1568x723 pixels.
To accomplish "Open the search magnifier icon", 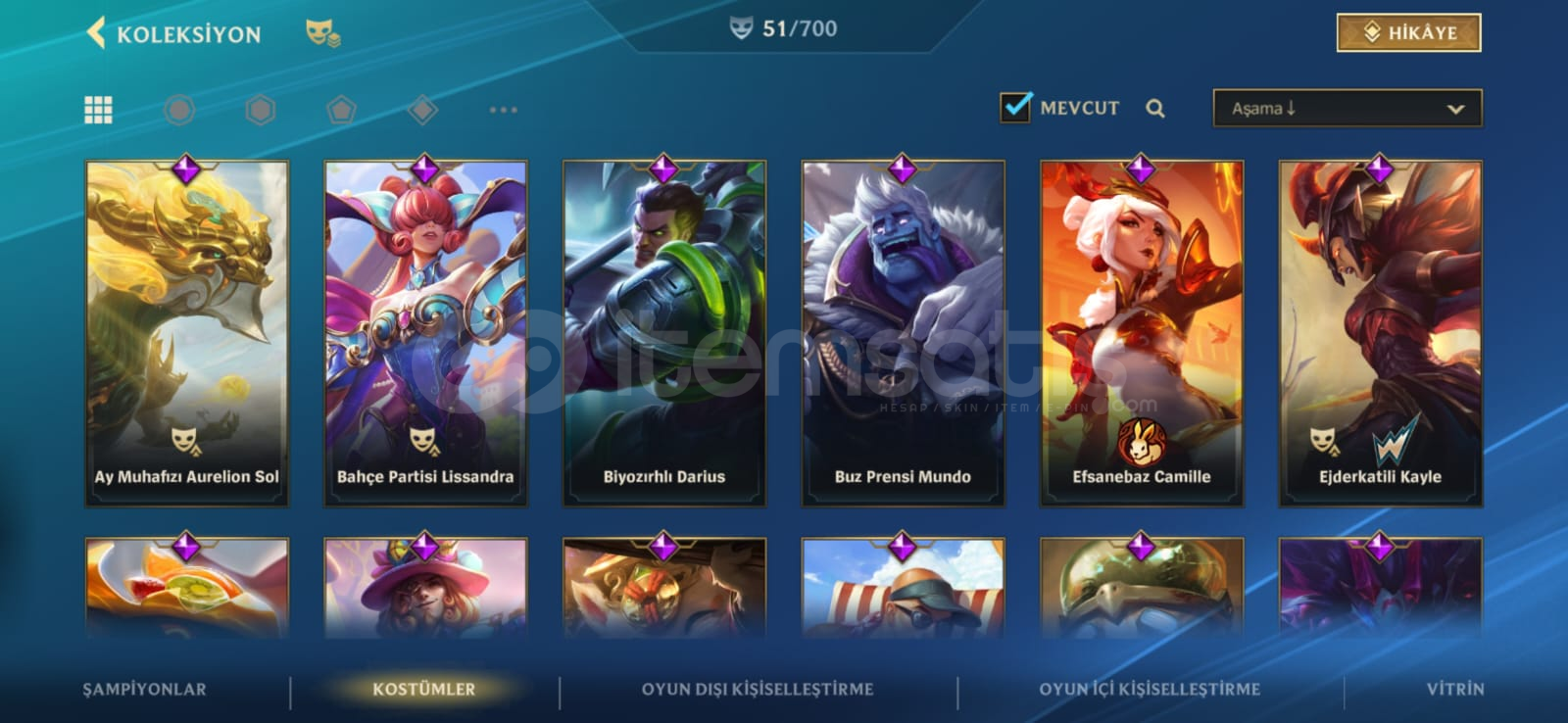I will pyautogui.click(x=1155, y=109).
